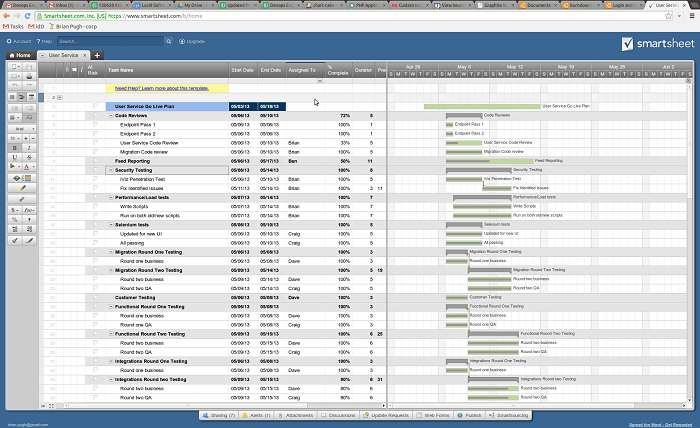Apply Percent format icon
The width and height of the screenshot is (700, 428).
point(15,220)
